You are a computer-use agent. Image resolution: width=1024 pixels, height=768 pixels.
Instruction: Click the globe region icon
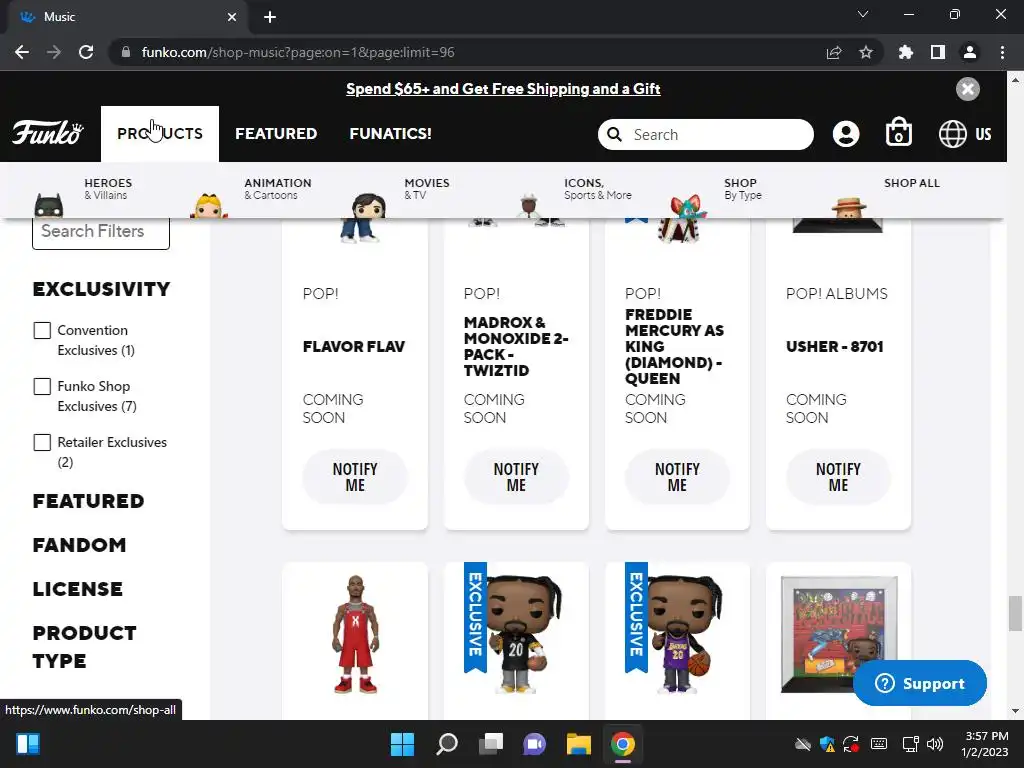coord(952,134)
